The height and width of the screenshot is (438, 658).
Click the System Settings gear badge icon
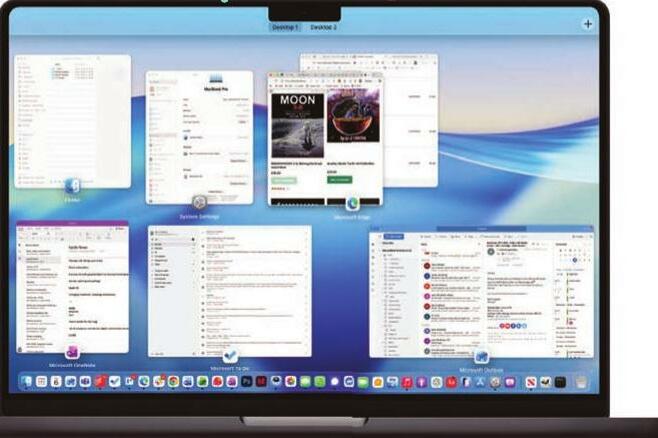(199, 203)
